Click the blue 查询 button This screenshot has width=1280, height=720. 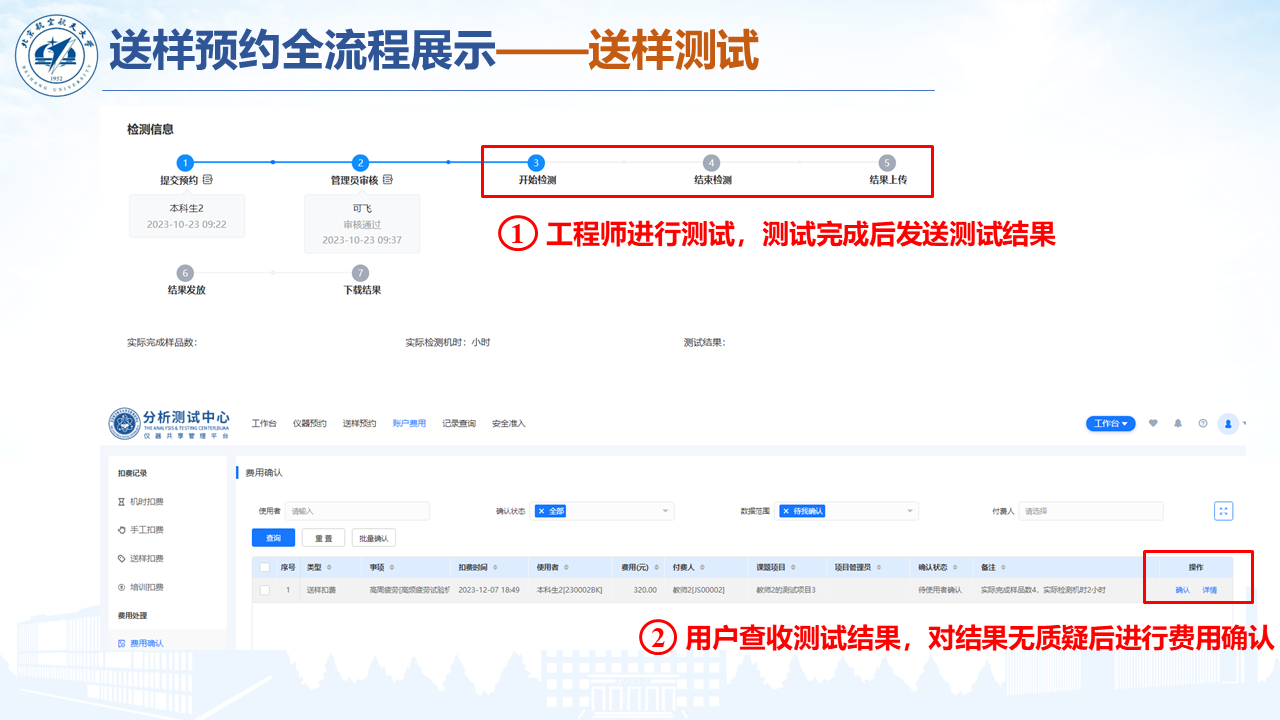pyautogui.click(x=273, y=538)
